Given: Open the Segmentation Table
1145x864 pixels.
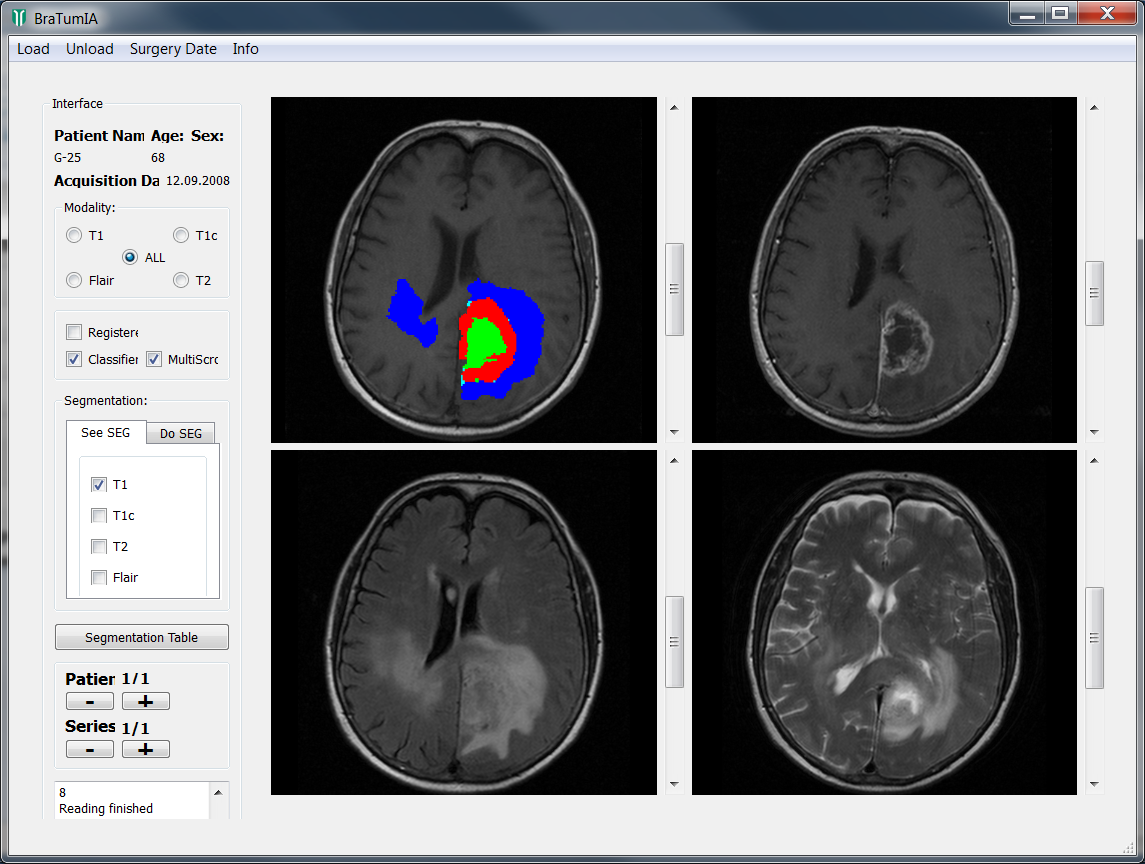Looking at the screenshot, I should [142, 637].
